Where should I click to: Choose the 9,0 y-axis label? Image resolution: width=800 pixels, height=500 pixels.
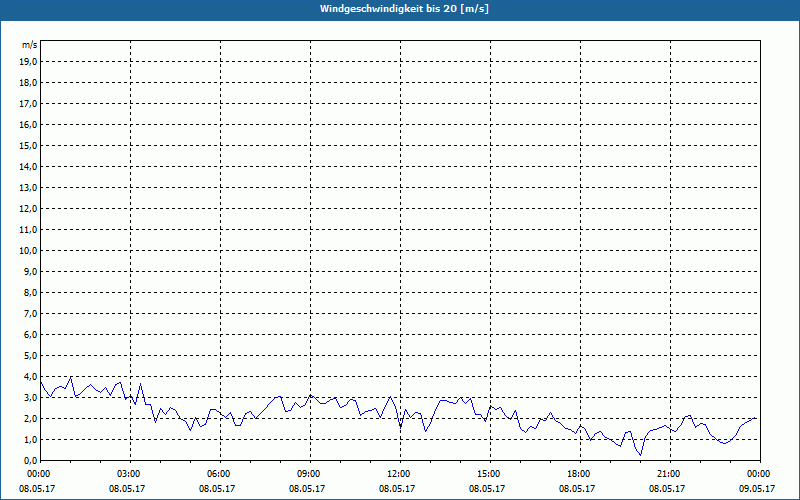coord(31,271)
